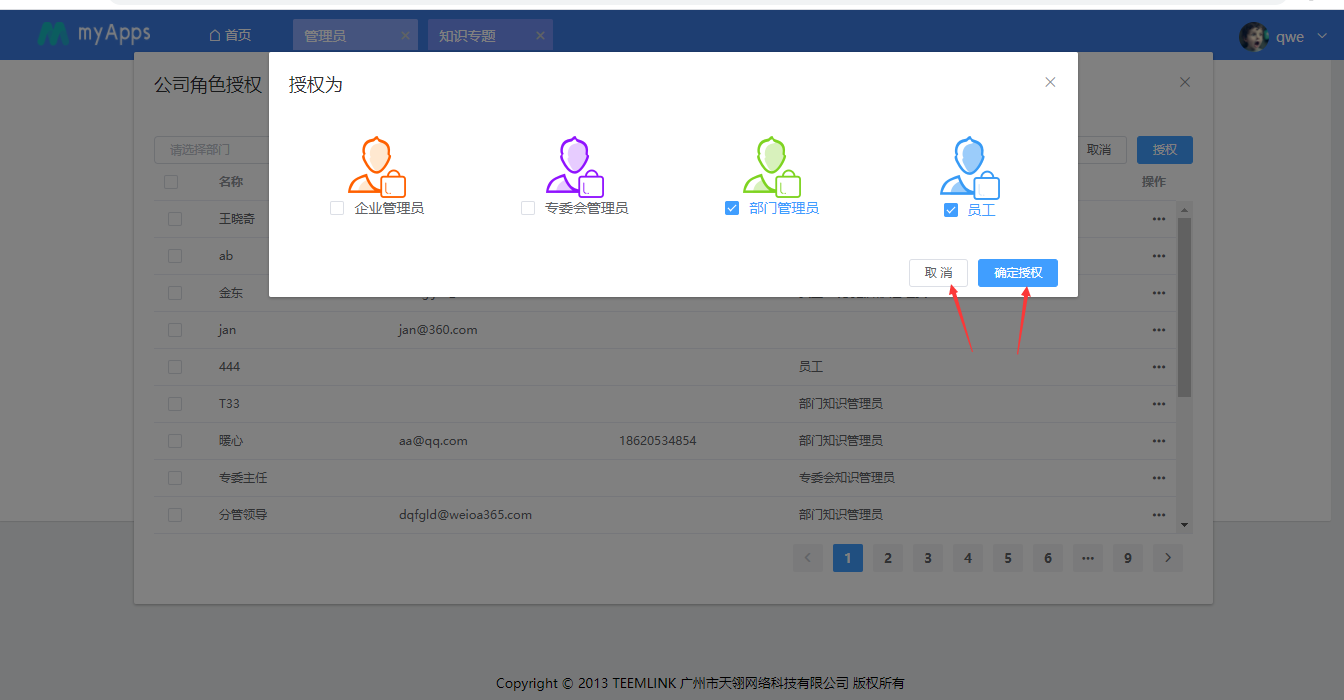Screen dimensions: 1344x700
Task: Click the 确定授权 confirm button
Action: point(1017,273)
